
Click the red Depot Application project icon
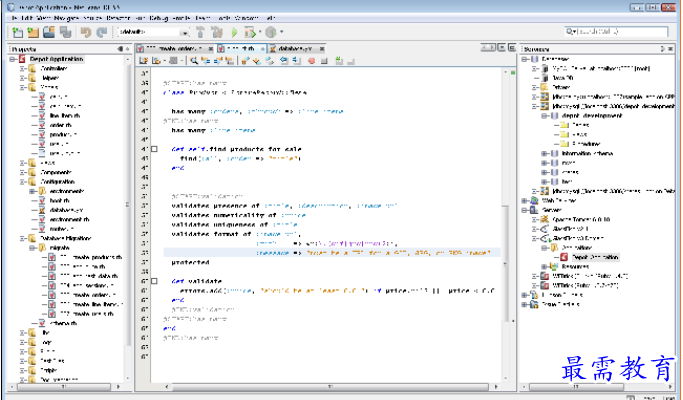[x=23, y=59]
